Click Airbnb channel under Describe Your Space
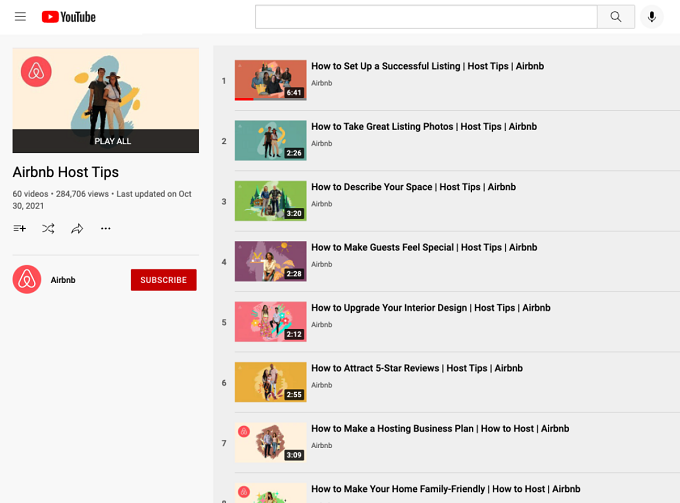 322,204
